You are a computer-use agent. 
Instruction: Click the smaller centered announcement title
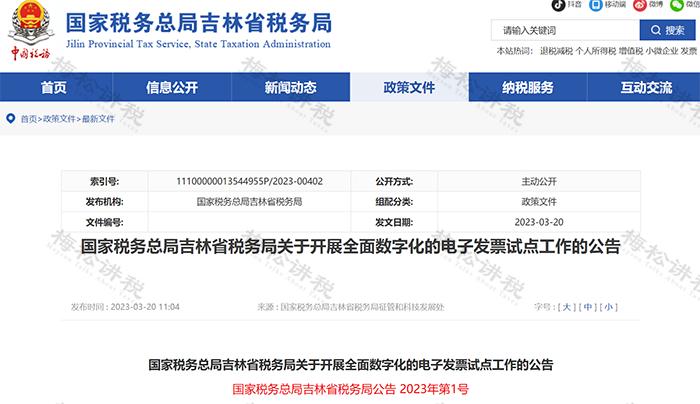coord(350,365)
